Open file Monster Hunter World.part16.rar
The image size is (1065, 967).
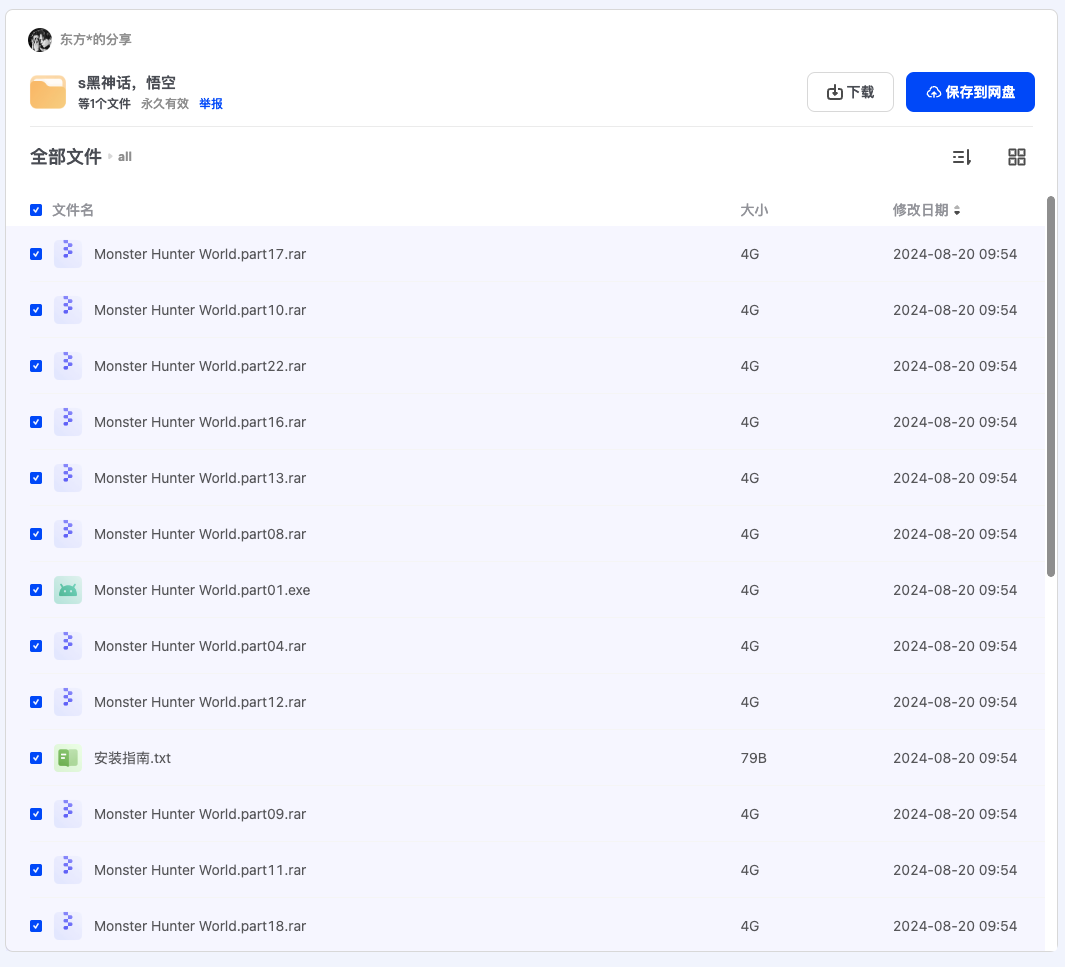(x=200, y=422)
